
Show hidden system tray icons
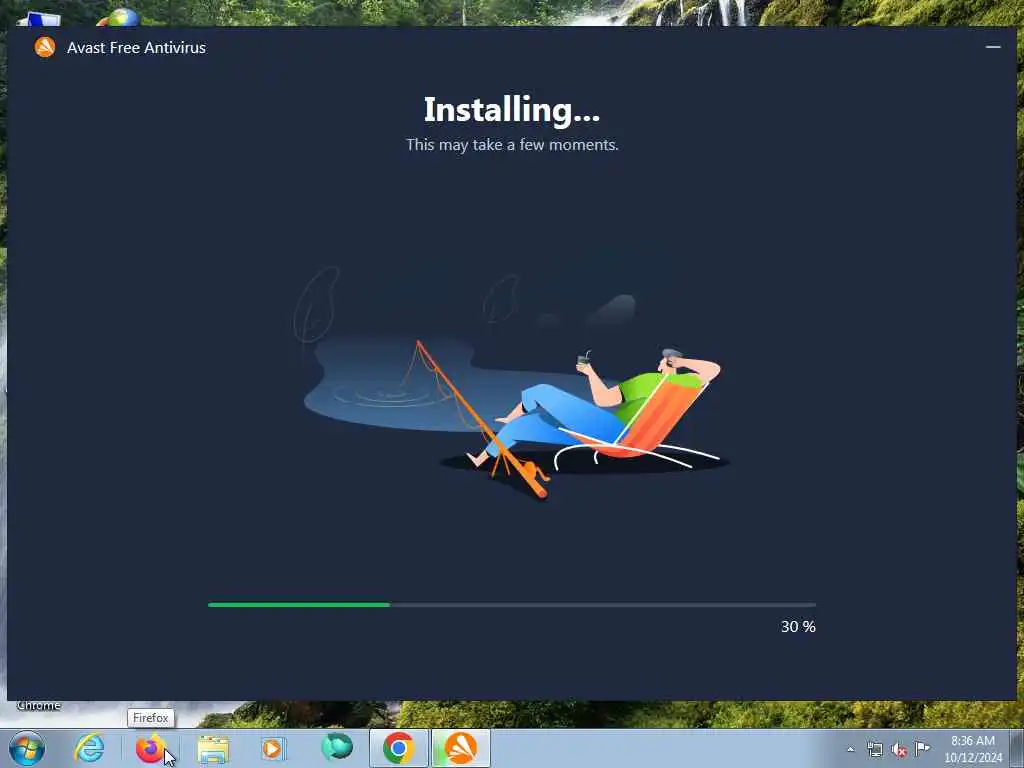850,749
